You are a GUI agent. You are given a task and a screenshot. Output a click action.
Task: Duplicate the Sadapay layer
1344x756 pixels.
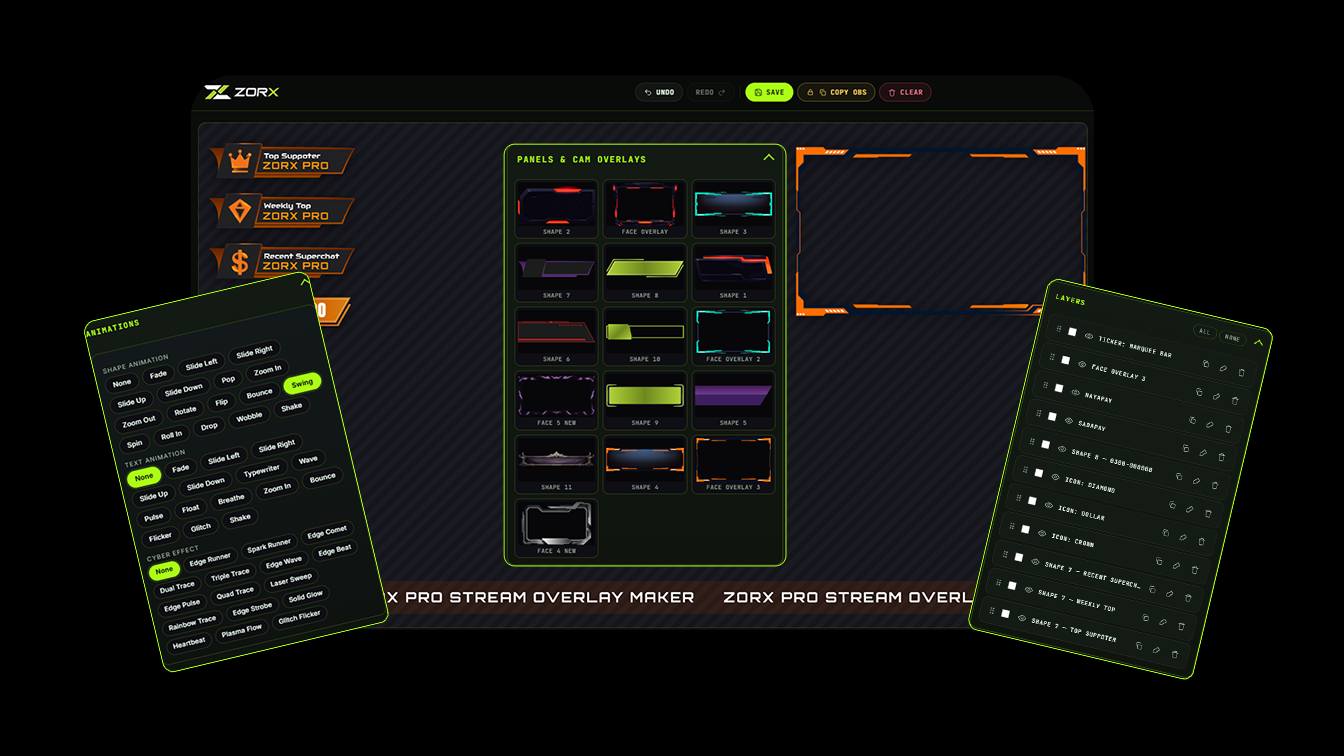coord(1185,448)
